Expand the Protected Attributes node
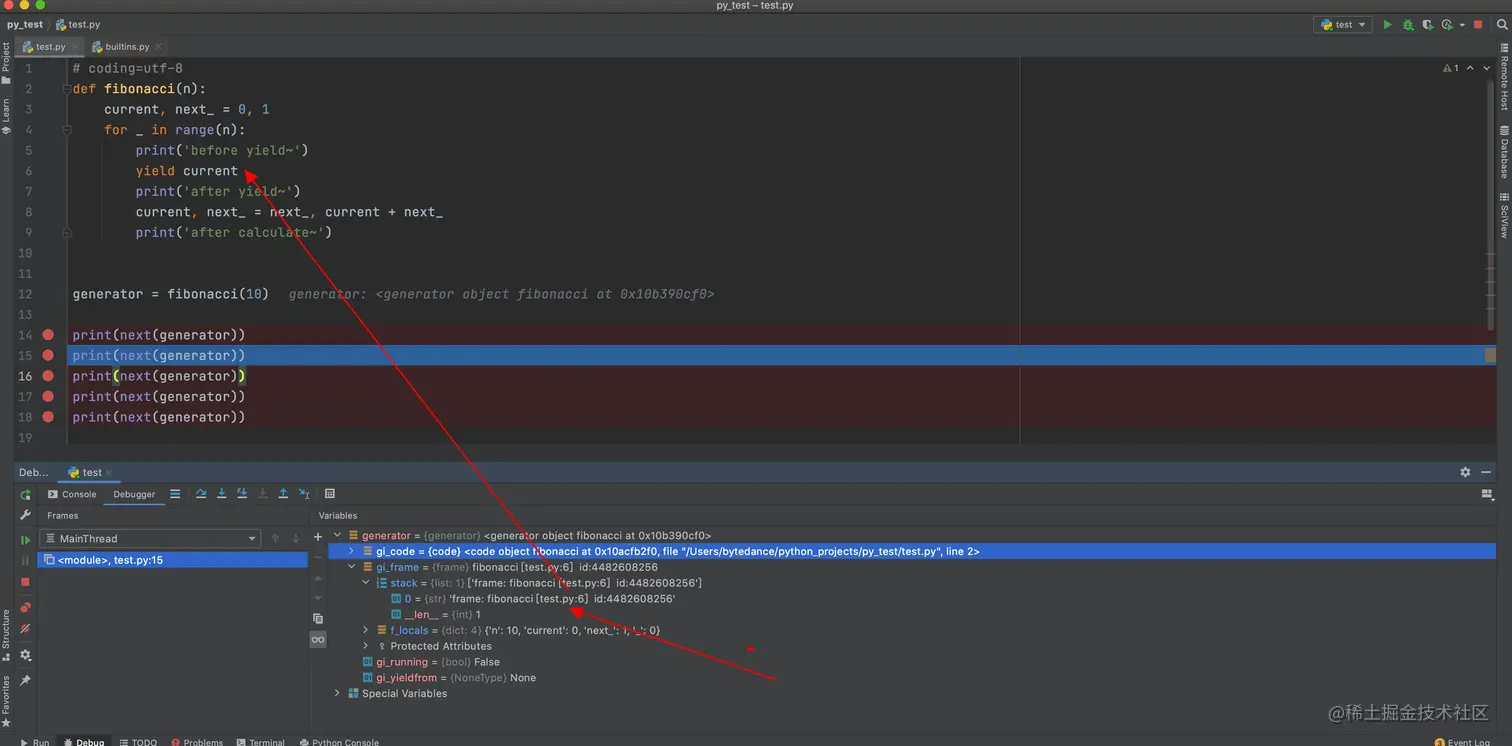Viewport: 1512px width, 746px height. pyautogui.click(x=366, y=646)
